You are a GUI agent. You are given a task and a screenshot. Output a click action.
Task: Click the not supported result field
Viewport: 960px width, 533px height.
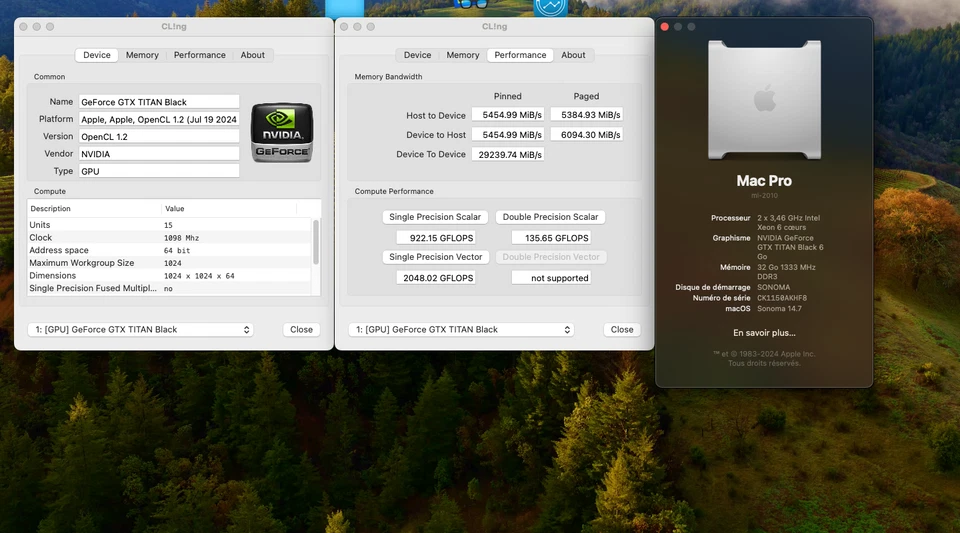pos(552,278)
